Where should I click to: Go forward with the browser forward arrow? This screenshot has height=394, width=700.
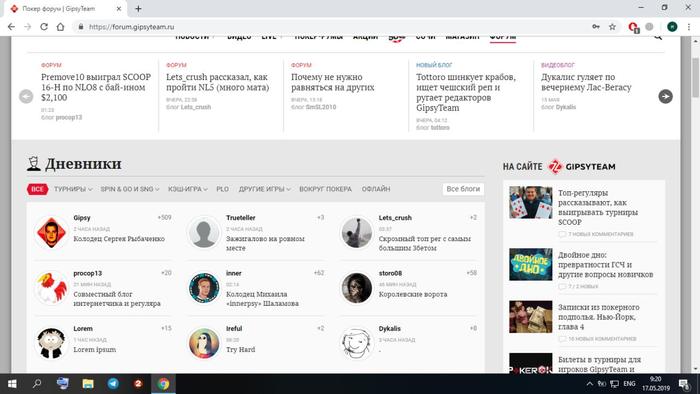pyautogui.click(x=28, y=27)
